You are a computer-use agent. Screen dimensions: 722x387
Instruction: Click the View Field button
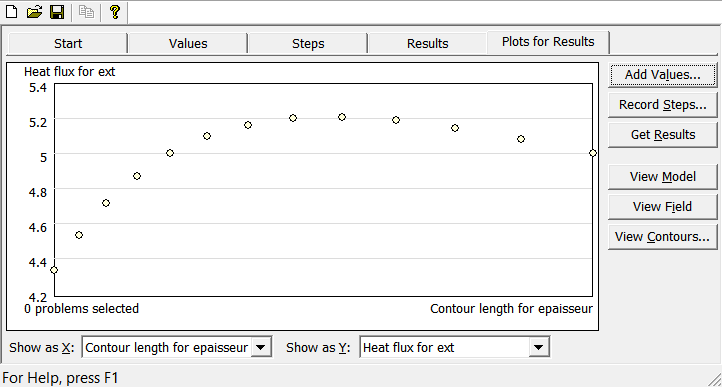click(663, 206)
